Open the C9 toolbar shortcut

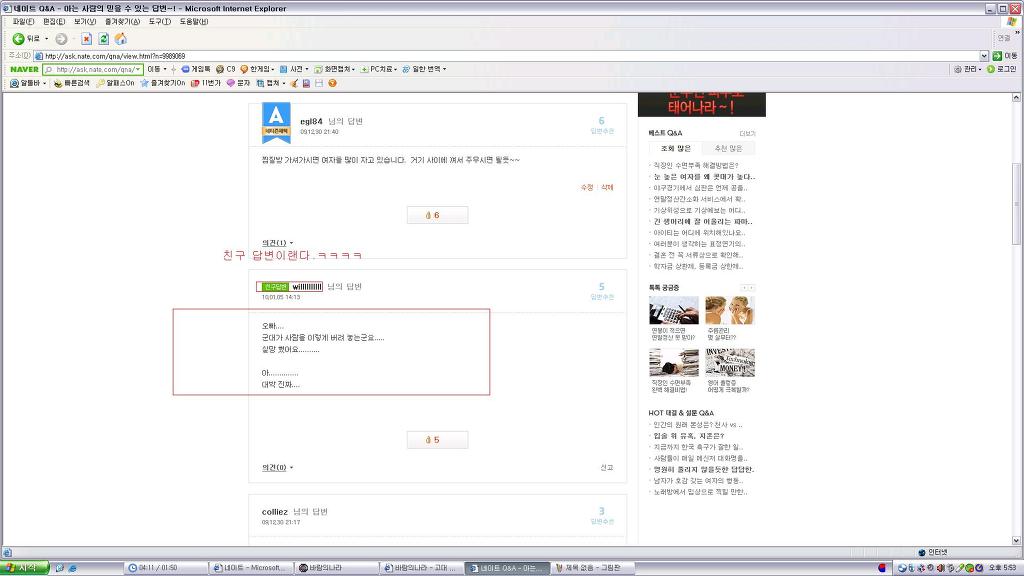coord(225,69)
